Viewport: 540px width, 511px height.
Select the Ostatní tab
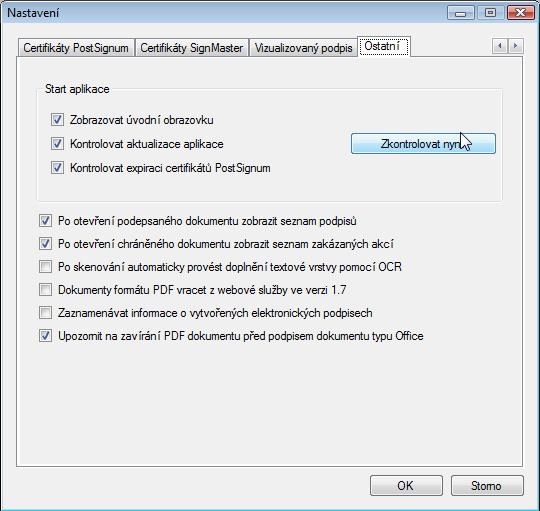[x=384, y=46]
